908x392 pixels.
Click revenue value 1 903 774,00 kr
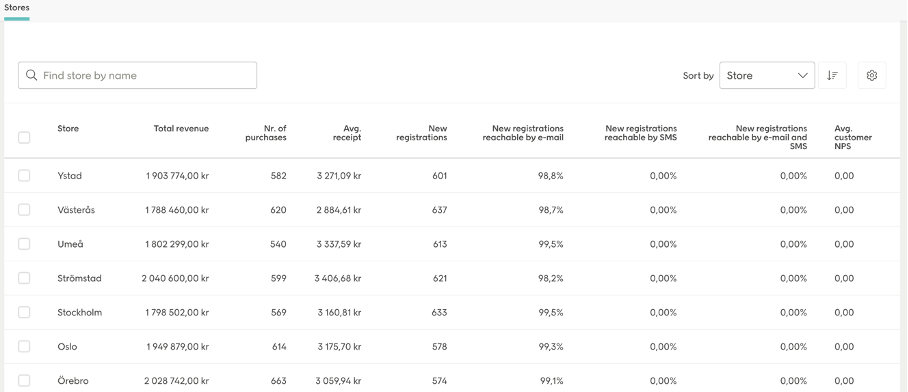pyautogui.click(x=177, y=175)
